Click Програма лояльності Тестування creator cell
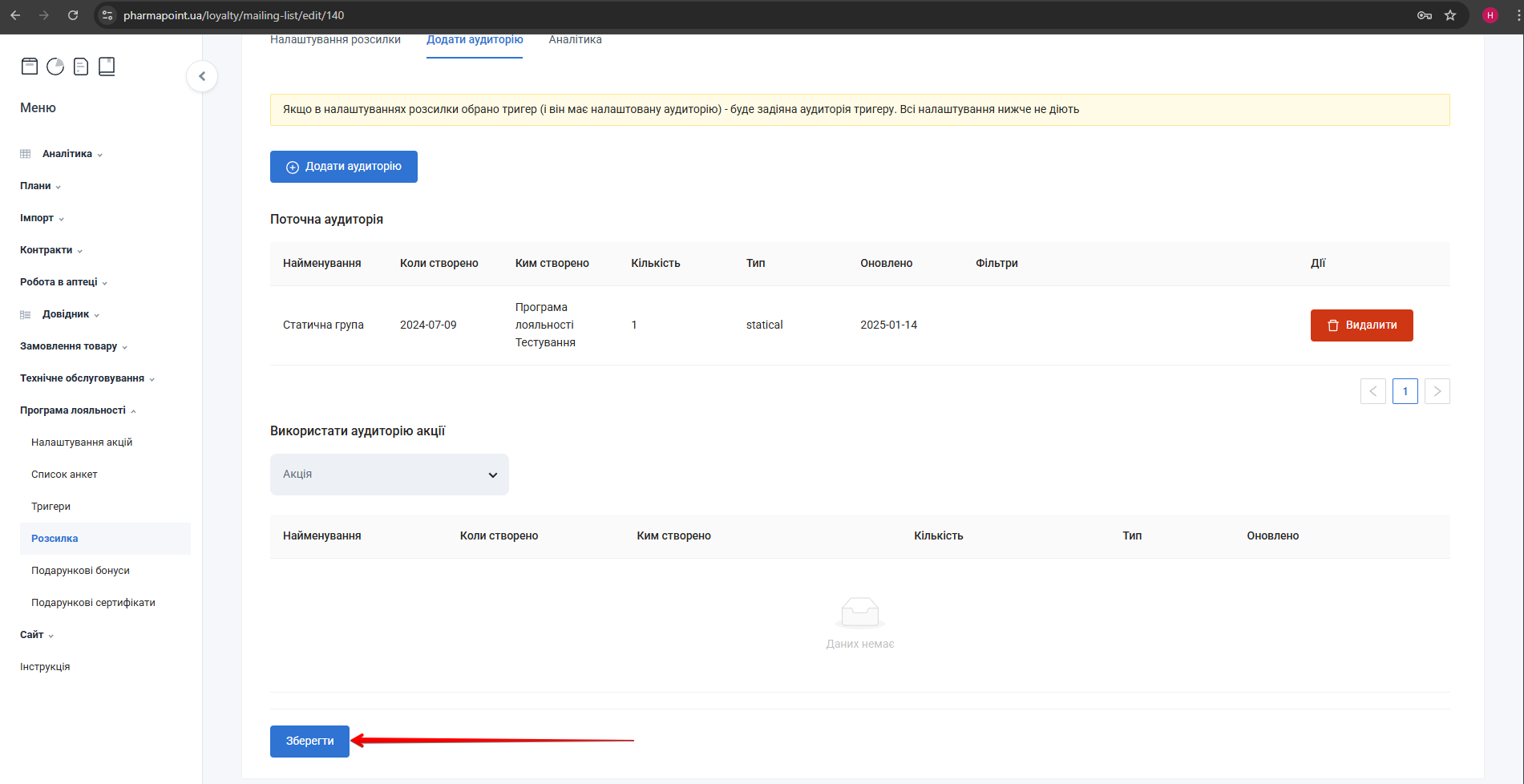1524x784 pixels. click(545, 325)
